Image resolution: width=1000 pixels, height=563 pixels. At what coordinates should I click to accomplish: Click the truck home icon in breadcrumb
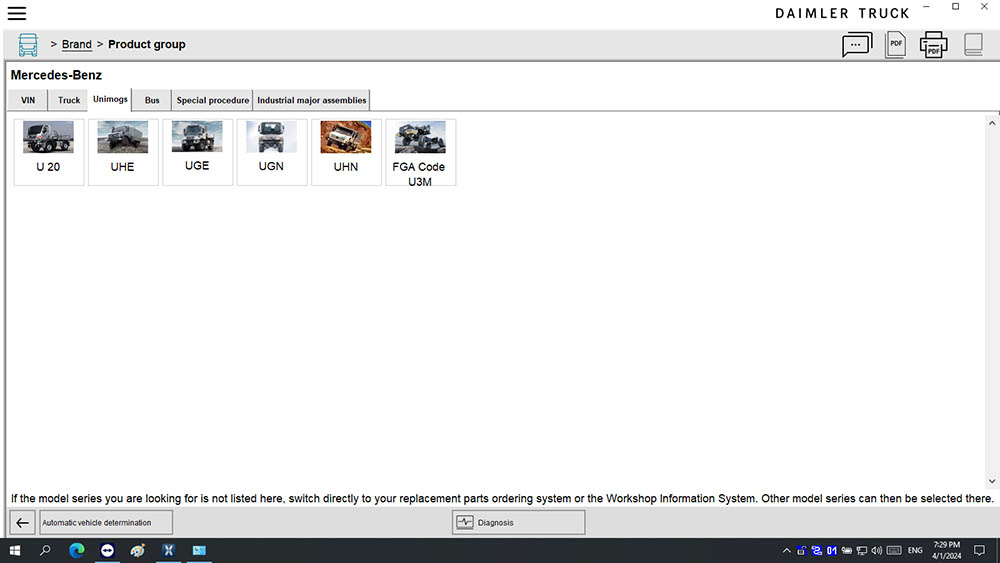27,45
